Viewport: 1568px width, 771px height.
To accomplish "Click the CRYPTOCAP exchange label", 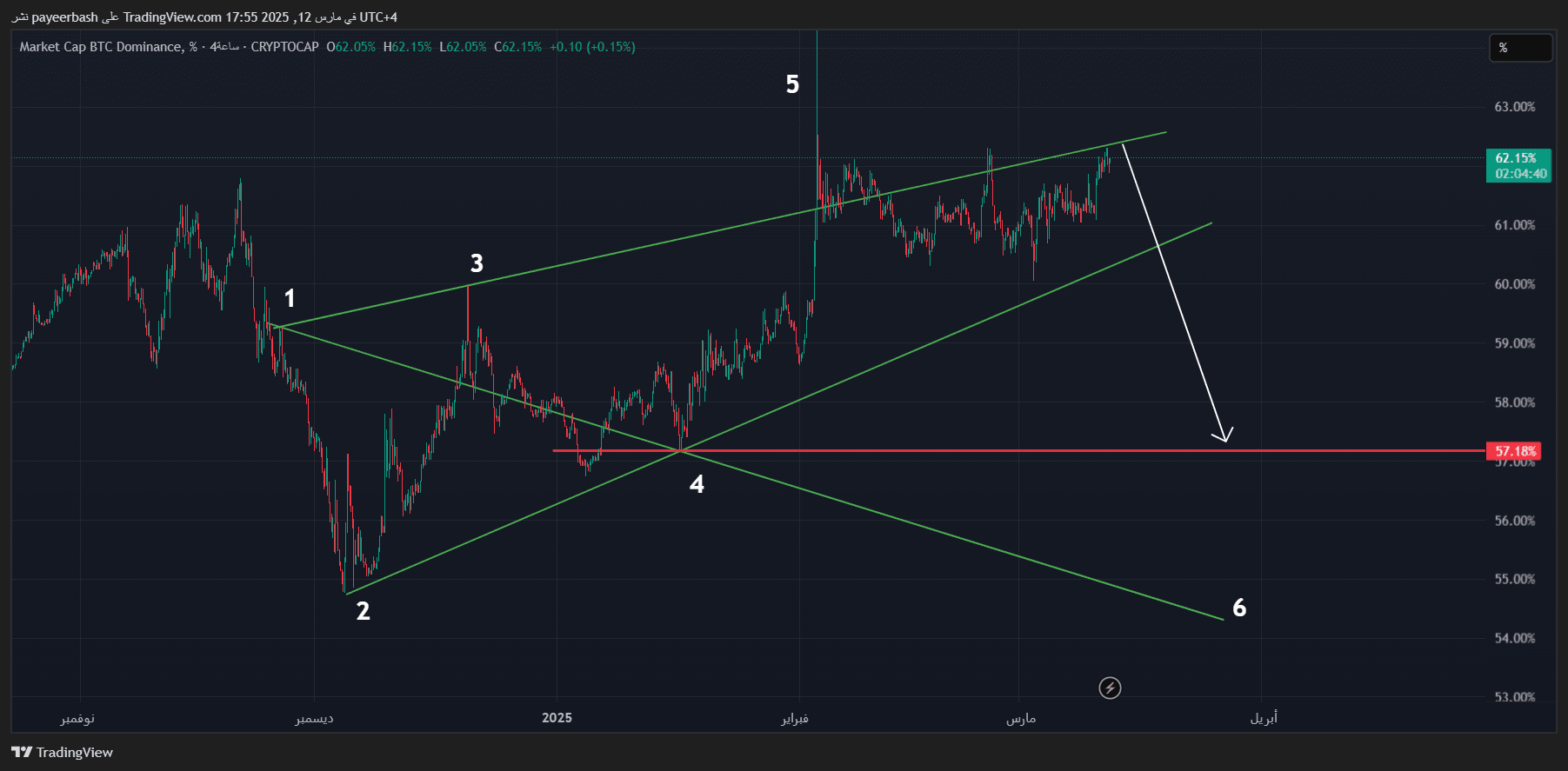I will click(x=284, y=47).
